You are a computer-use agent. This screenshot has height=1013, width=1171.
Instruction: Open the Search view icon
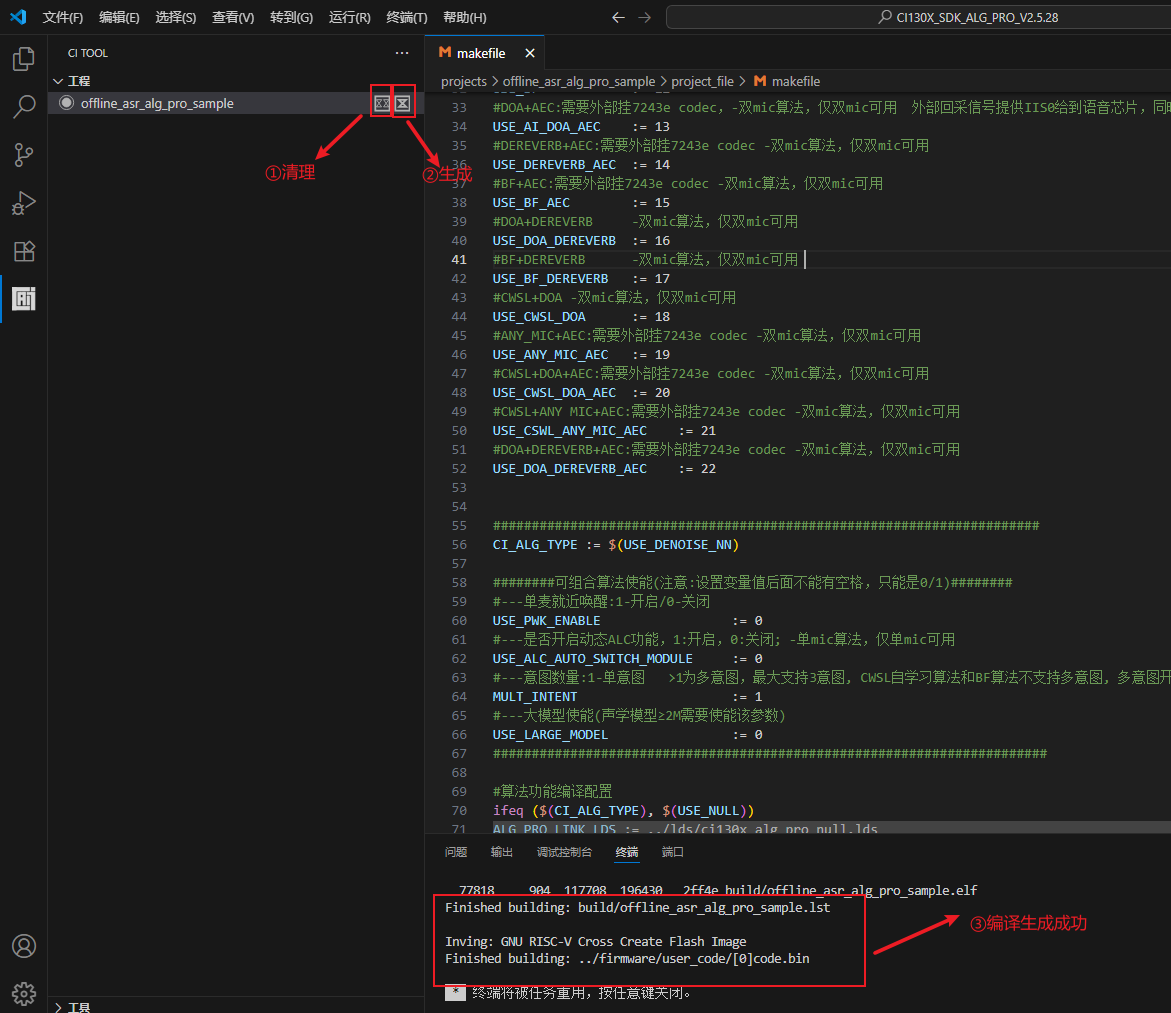click(23, 107)
